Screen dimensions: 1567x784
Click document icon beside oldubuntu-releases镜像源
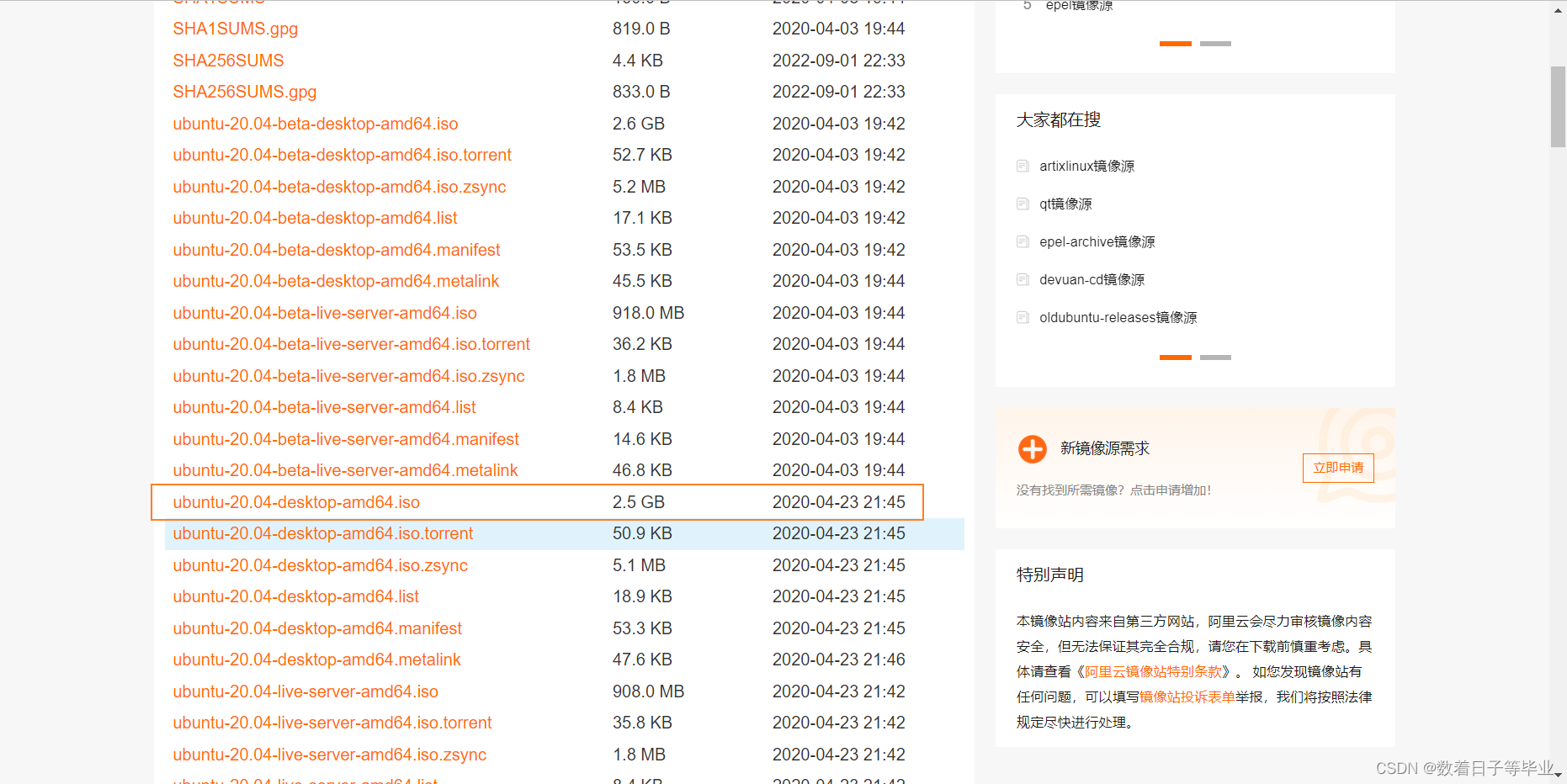pos(1023,317)
